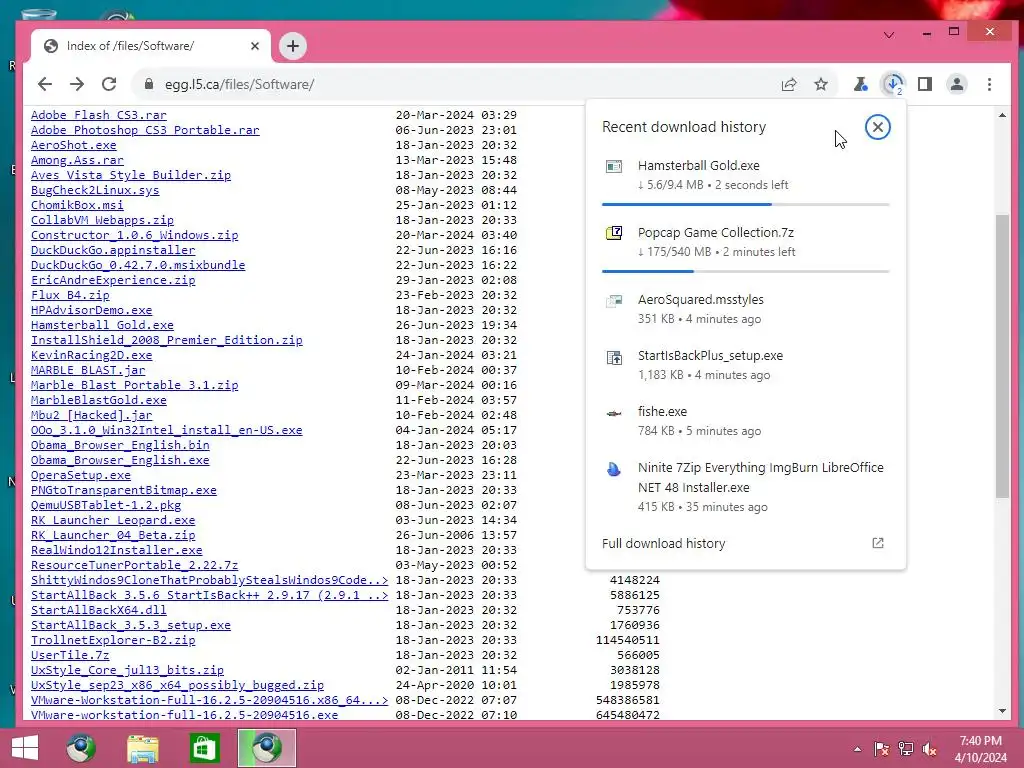The image size is (1024, 768).
Task: Click Popcap Game Collection download progress bar
Action: [745, 271]
